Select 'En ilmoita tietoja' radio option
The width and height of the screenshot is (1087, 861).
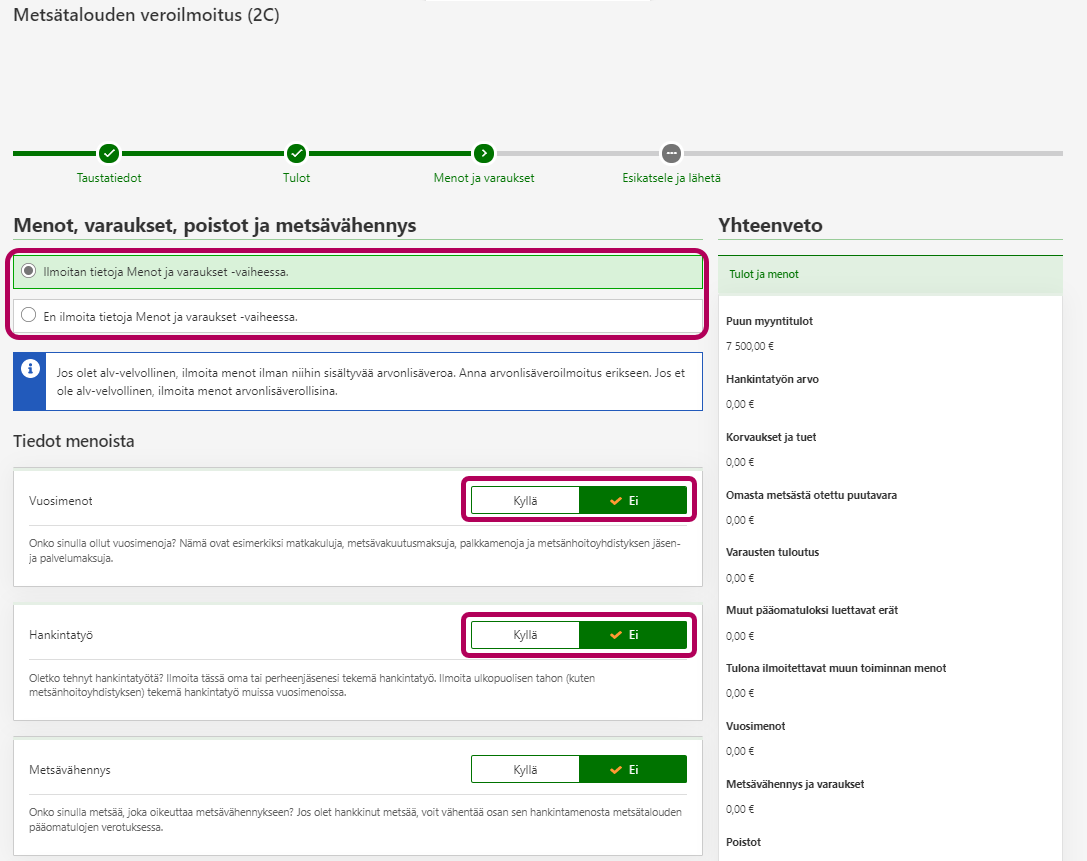29,315
